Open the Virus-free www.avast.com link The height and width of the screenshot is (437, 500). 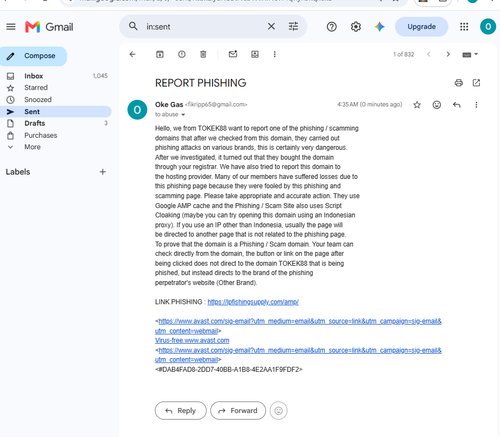point(192,341)
